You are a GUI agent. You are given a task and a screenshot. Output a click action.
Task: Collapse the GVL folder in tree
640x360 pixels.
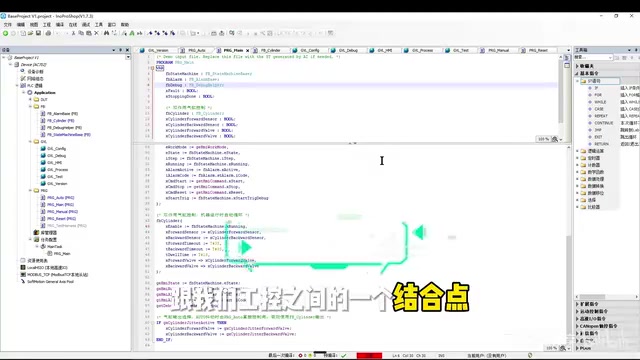pos(30,142)
